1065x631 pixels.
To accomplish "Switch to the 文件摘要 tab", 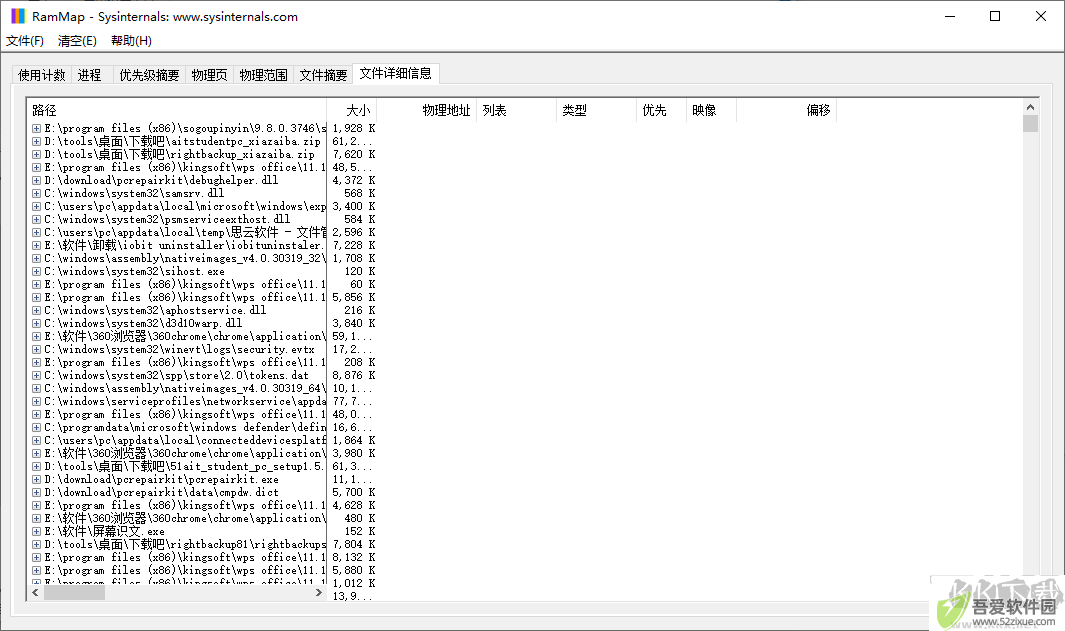I will tap(323, 75).
